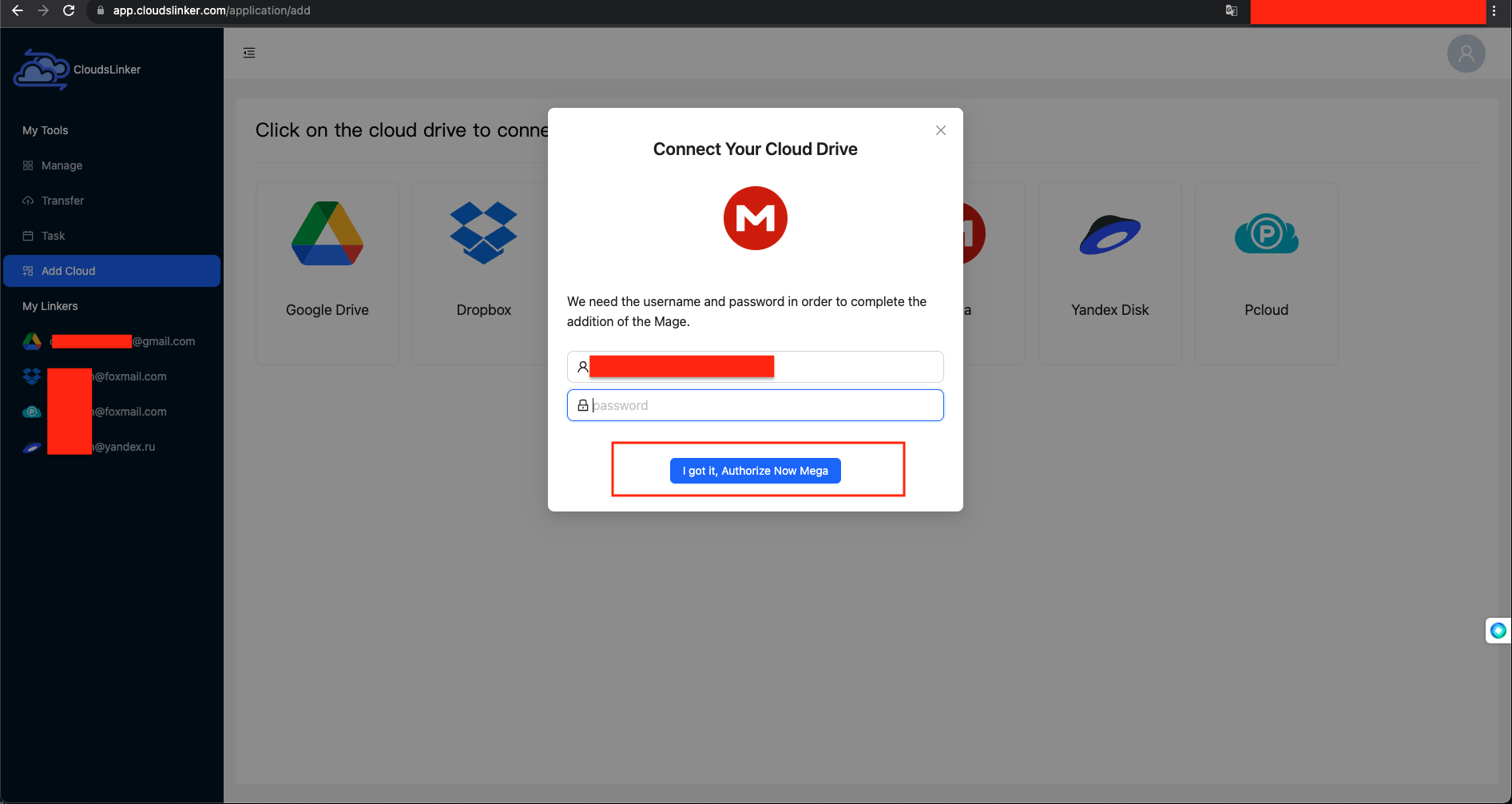
Task: Click the user icon in username field
Action: click(x=583, y=367)
